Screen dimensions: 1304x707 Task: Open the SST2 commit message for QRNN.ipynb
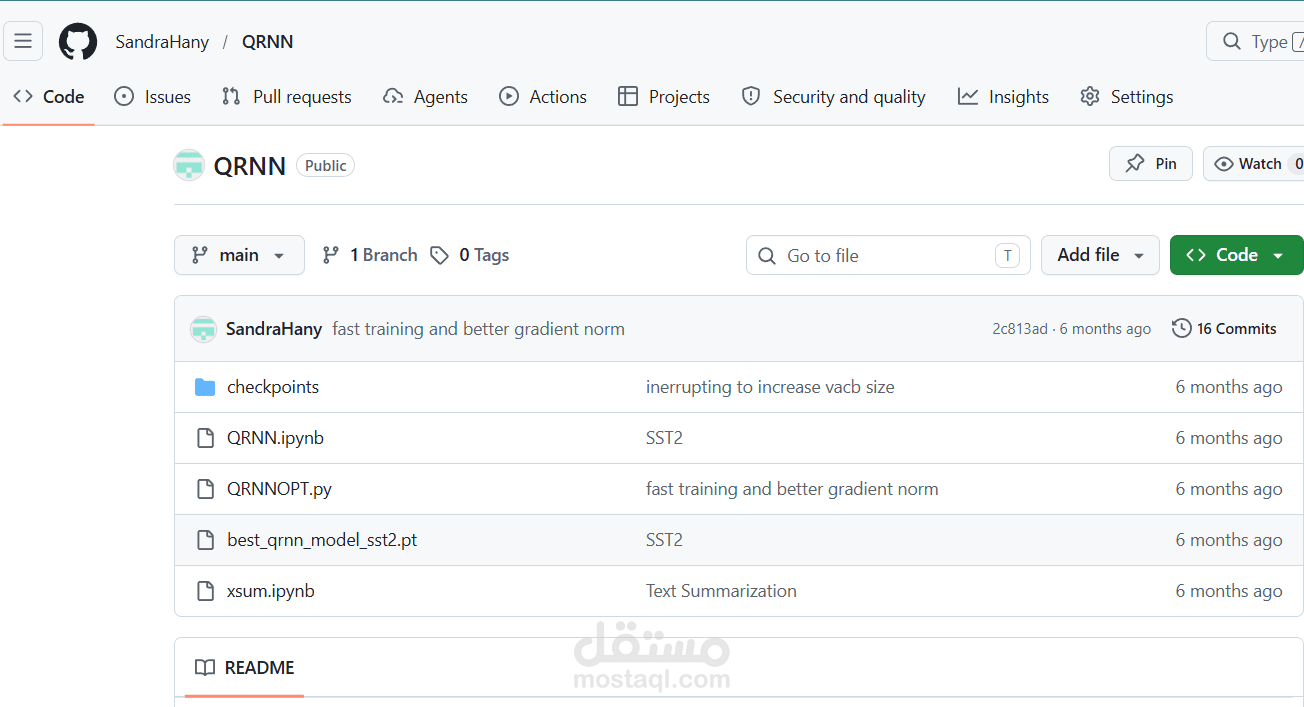pyautogui.click(x=664, y=438)
